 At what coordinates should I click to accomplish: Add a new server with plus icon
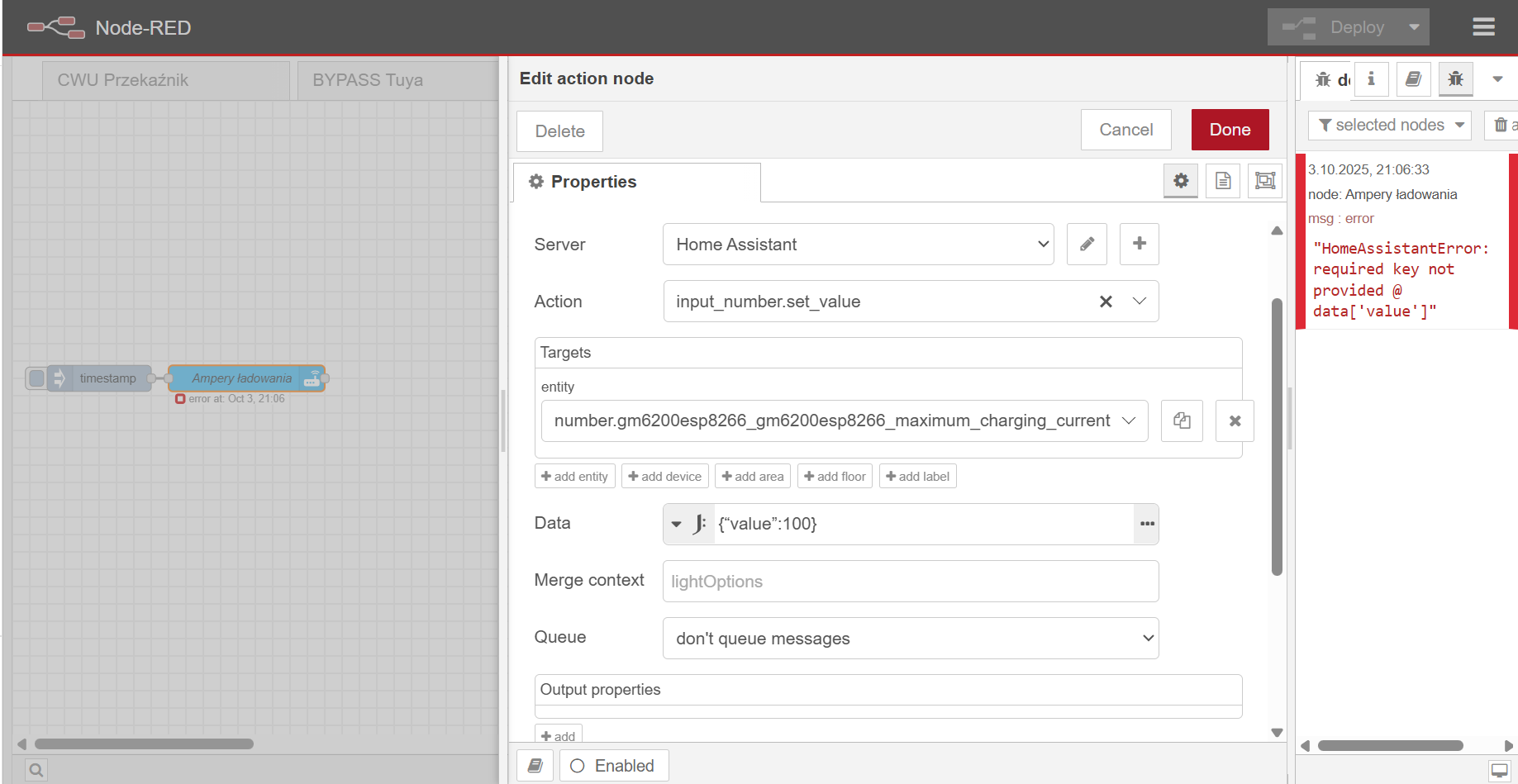pos(1139,244)
